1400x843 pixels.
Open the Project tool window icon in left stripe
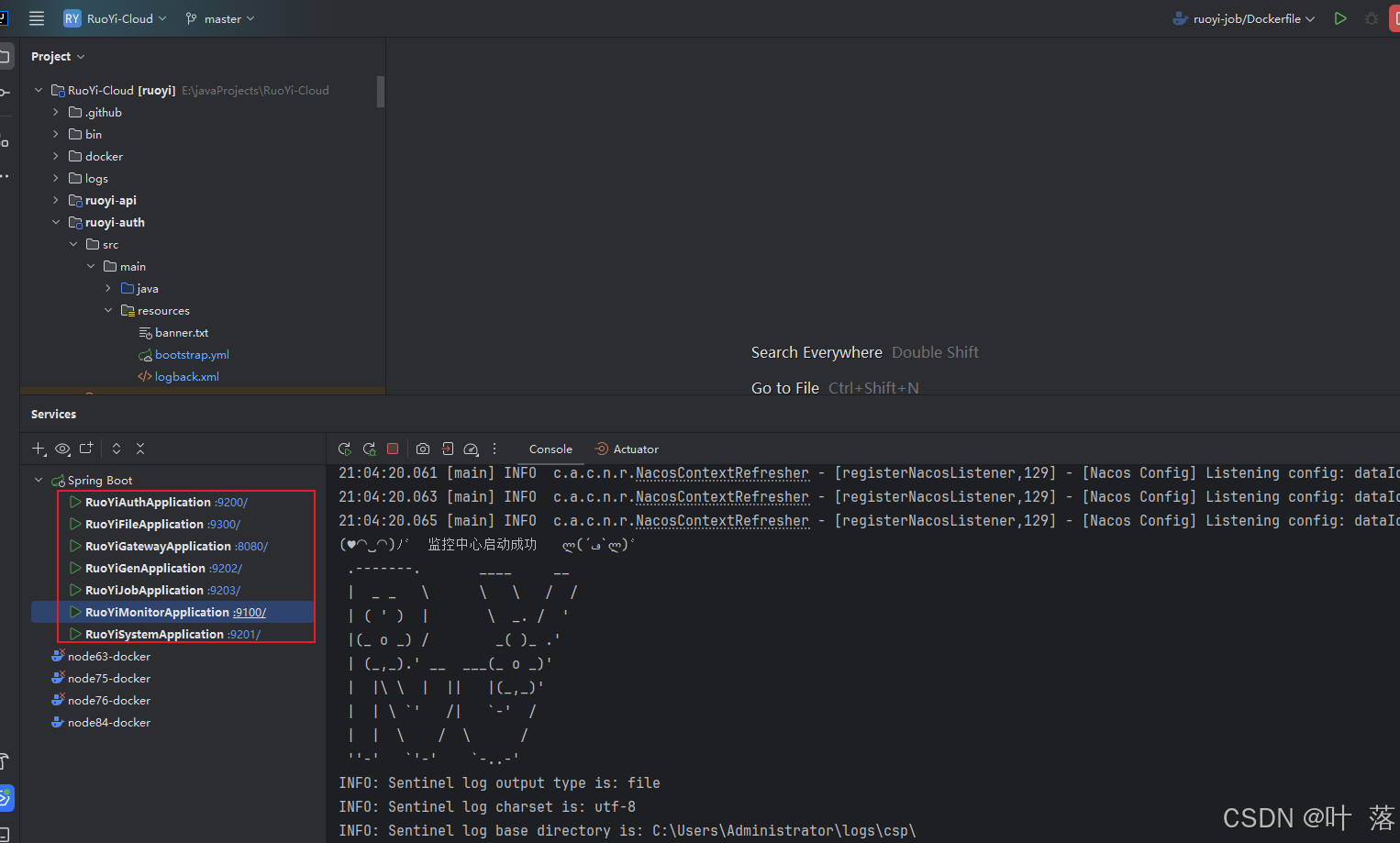click(x=5, y=56)
